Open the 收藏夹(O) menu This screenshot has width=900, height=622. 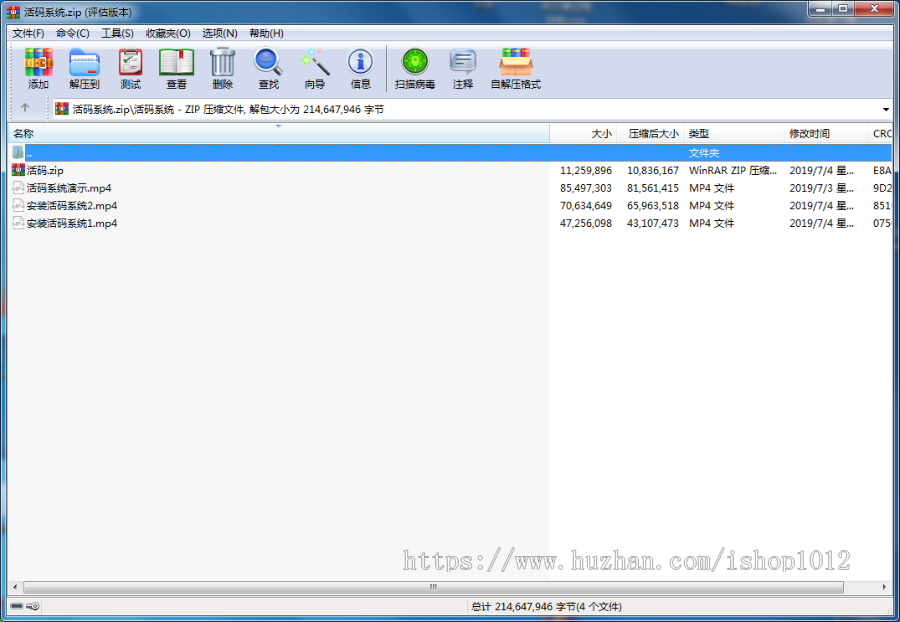168,33
